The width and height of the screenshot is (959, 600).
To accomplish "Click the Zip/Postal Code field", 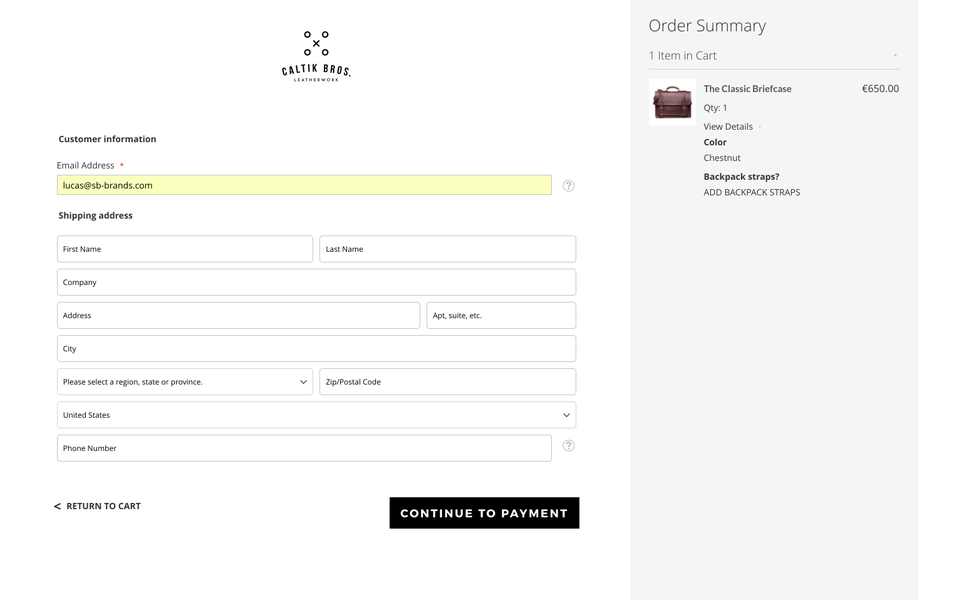I will point(447,382).
